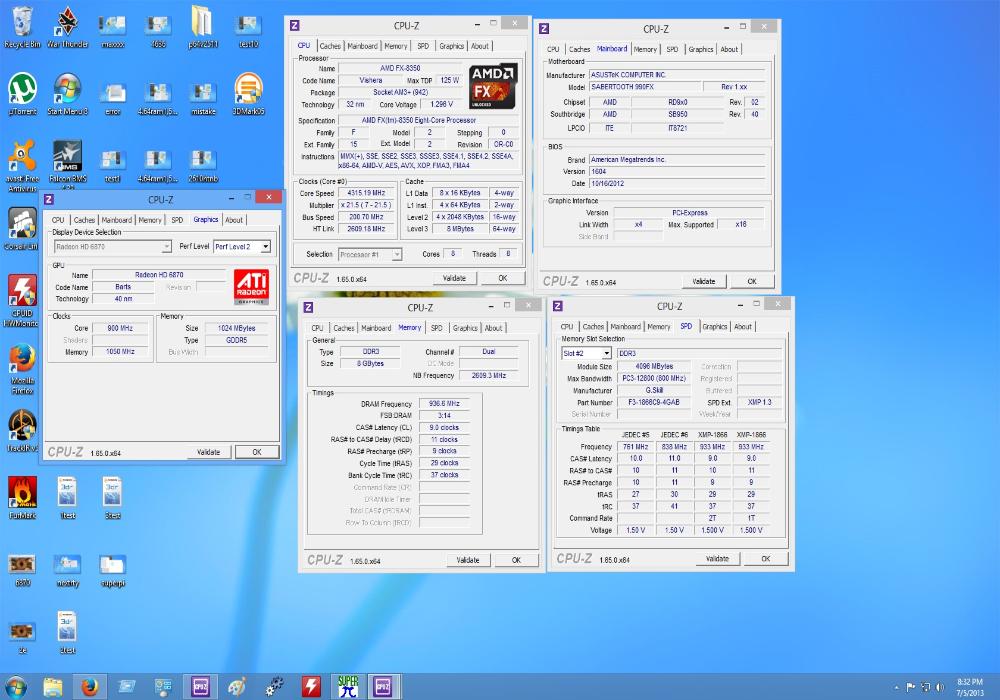Select the 2610mhb desktop image file

(203, 165)
